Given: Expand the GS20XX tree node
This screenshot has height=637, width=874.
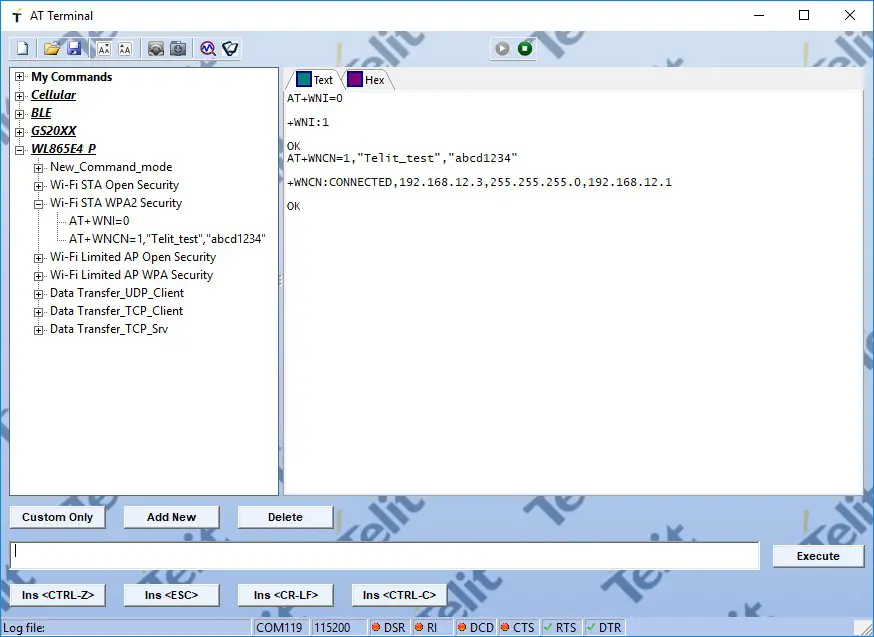Looking at the screenshot, I should tap(20, 132).
